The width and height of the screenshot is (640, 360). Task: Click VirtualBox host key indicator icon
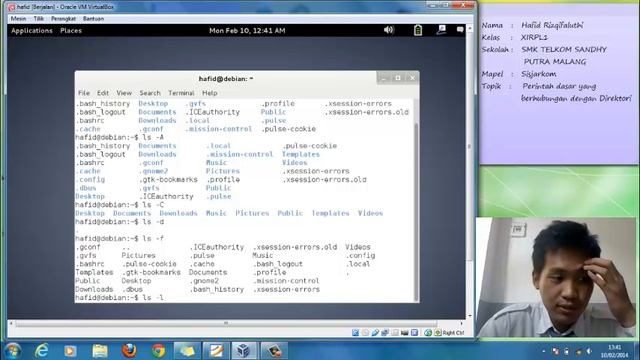[438, 333]
